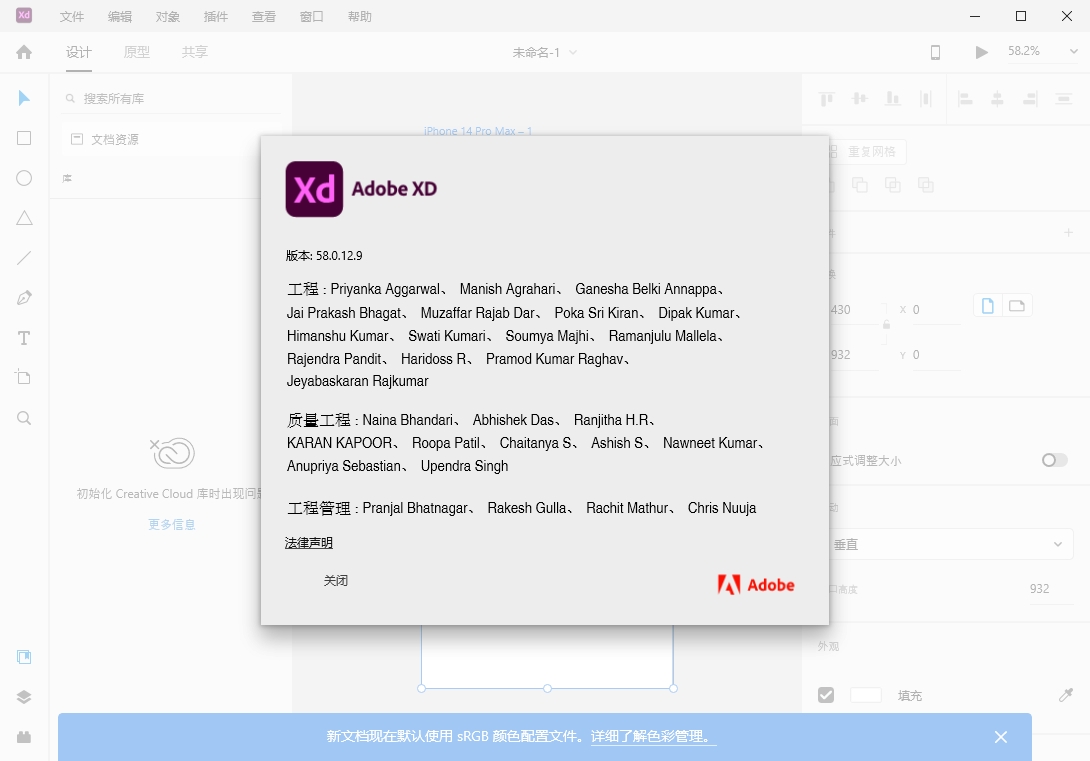Click the X position field
1090x761 pixels.
(x=936, y=310)
